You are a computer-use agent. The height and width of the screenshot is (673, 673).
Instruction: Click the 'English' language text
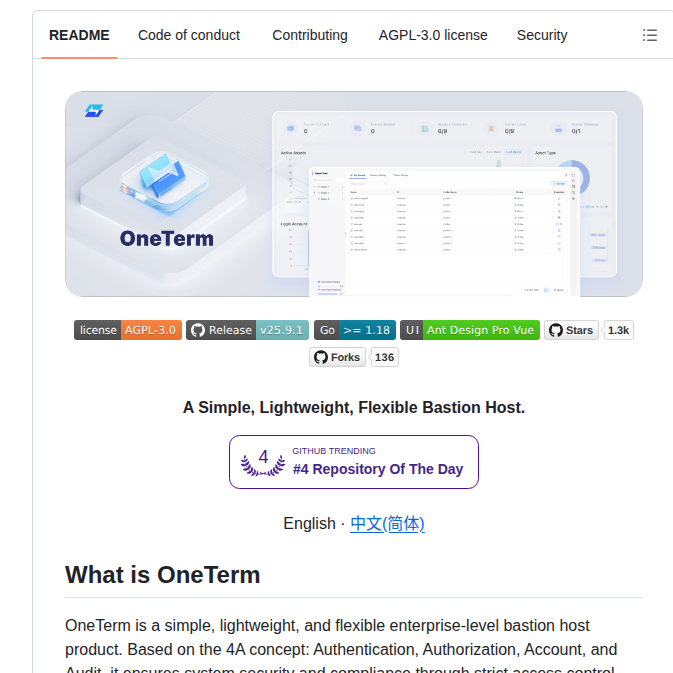[309, 524]
